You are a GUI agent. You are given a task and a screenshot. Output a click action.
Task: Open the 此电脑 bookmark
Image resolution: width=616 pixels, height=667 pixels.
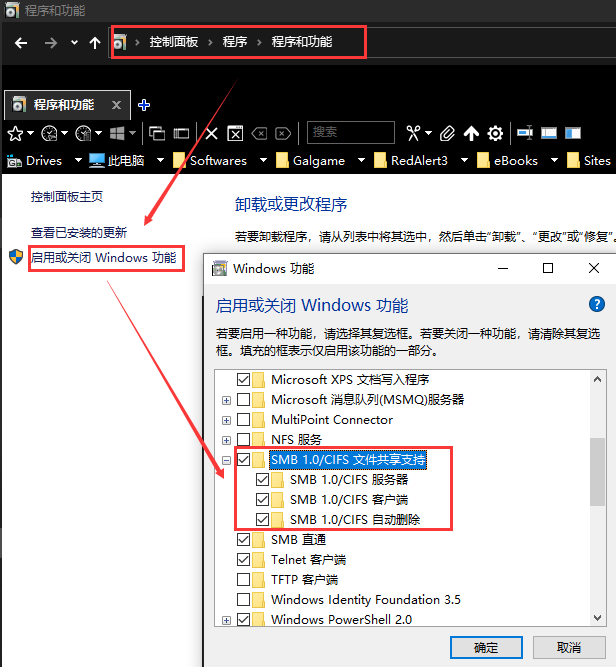tap(117, 161)
